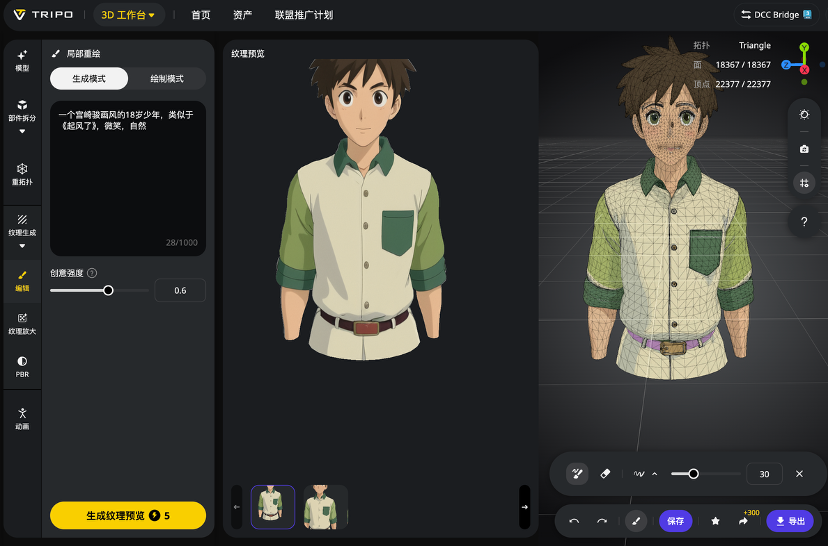Viewport: 828px width, 546px height.
Task: Click the share arrow icon with +300
Action: 744,521
